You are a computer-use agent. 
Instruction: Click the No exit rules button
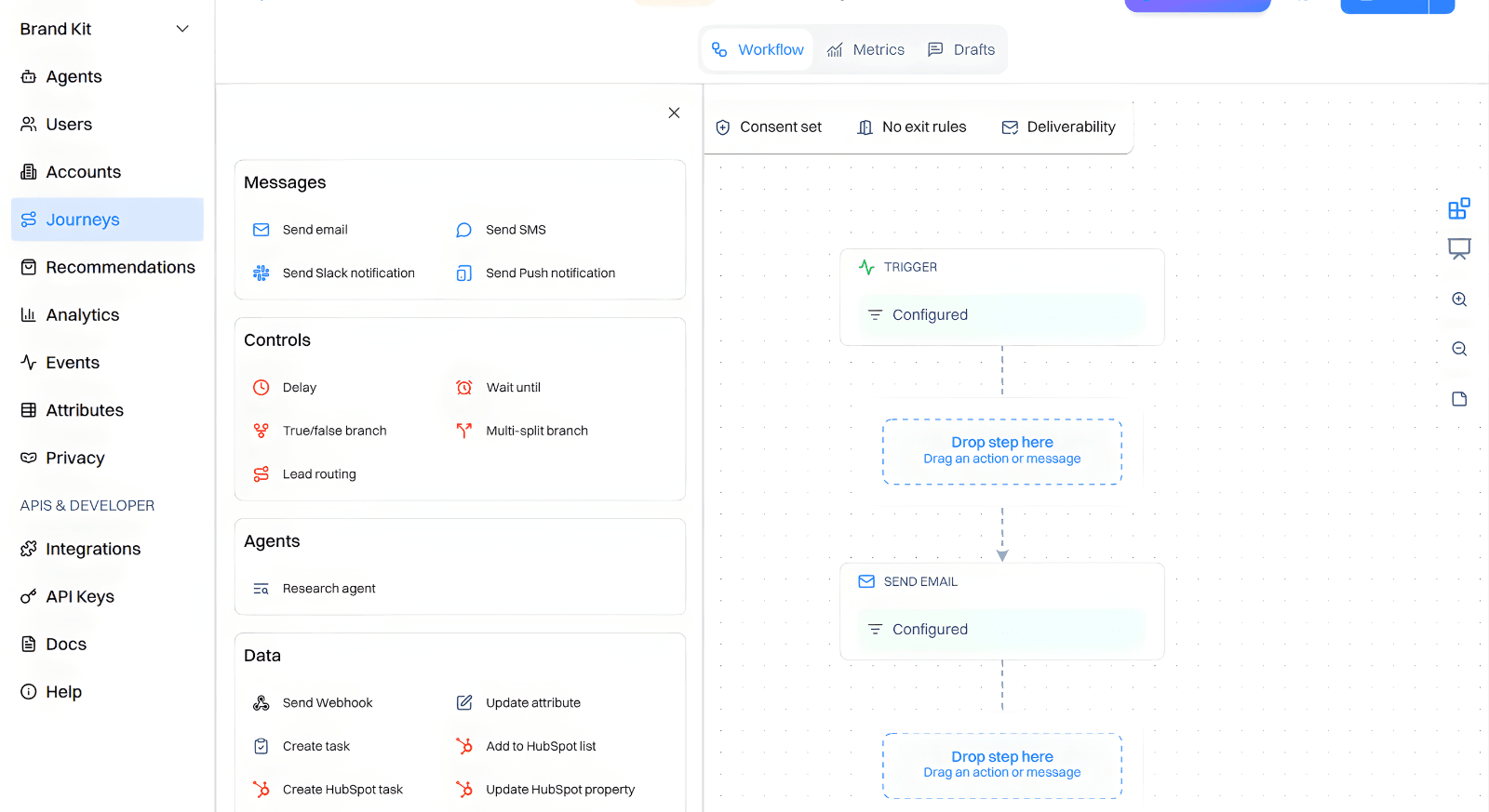pos(912,127)
